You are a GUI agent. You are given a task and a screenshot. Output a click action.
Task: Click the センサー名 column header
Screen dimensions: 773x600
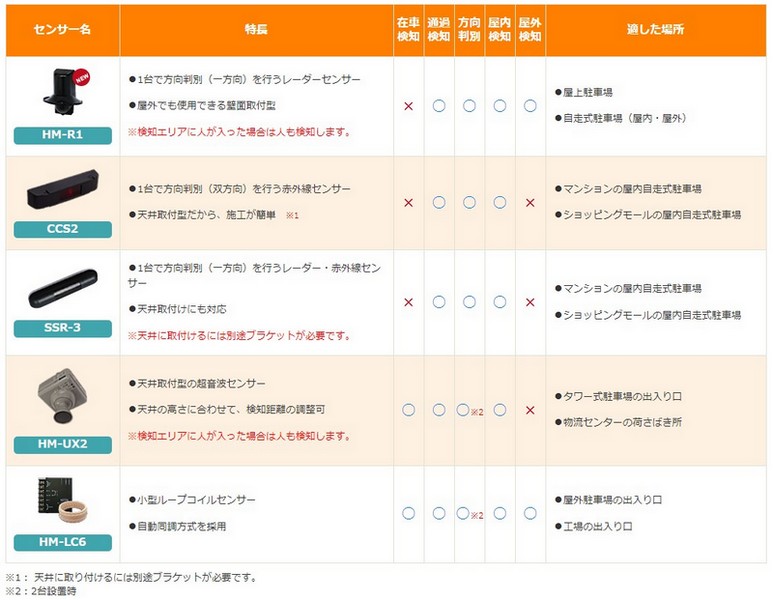point(62,31)
